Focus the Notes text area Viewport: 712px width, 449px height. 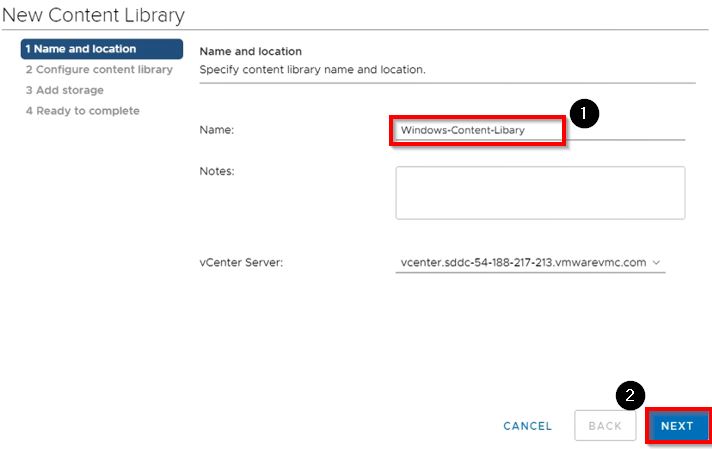pos(540,192)
